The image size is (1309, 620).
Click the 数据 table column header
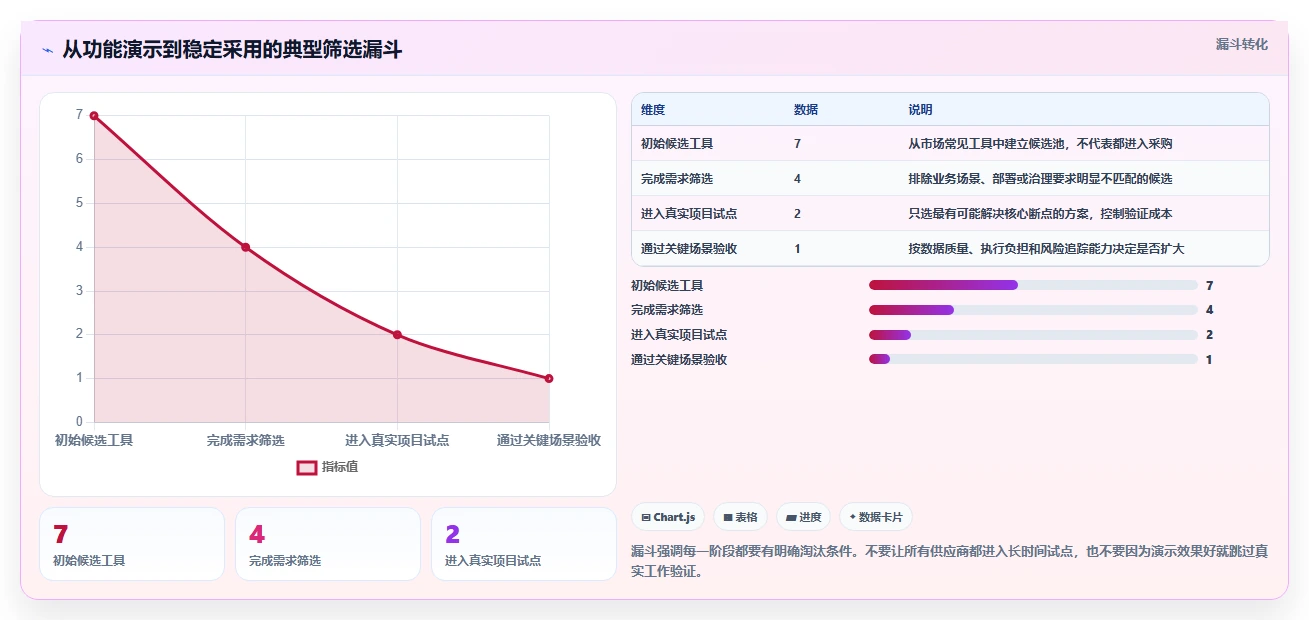point(806,110)
